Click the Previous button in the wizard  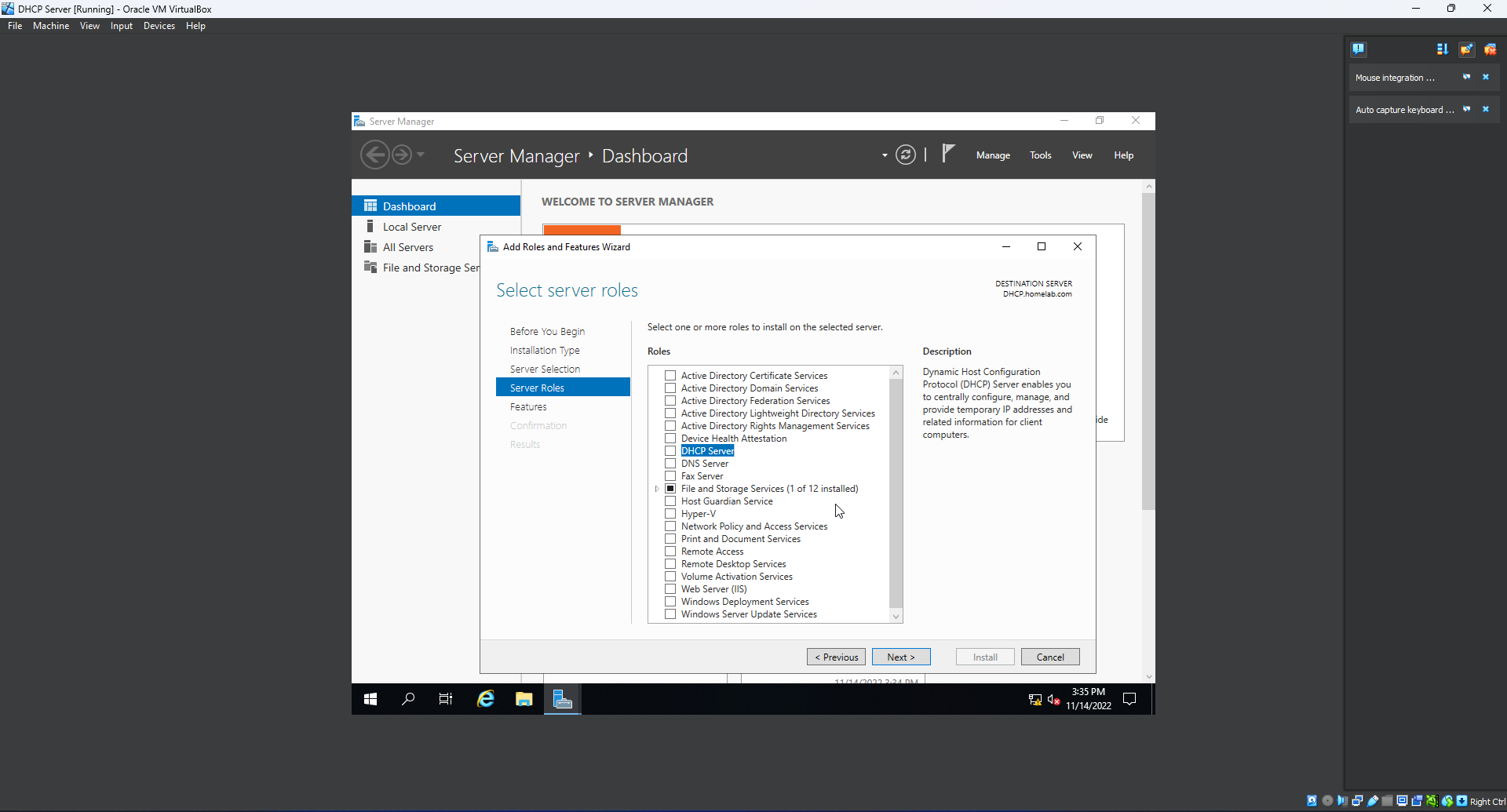836,657
